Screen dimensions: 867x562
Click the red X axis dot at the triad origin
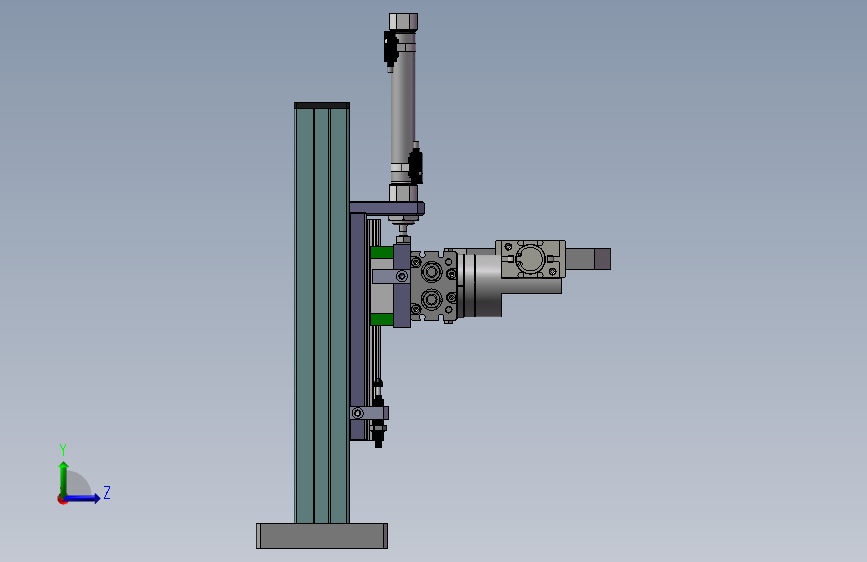click(62, 500)
